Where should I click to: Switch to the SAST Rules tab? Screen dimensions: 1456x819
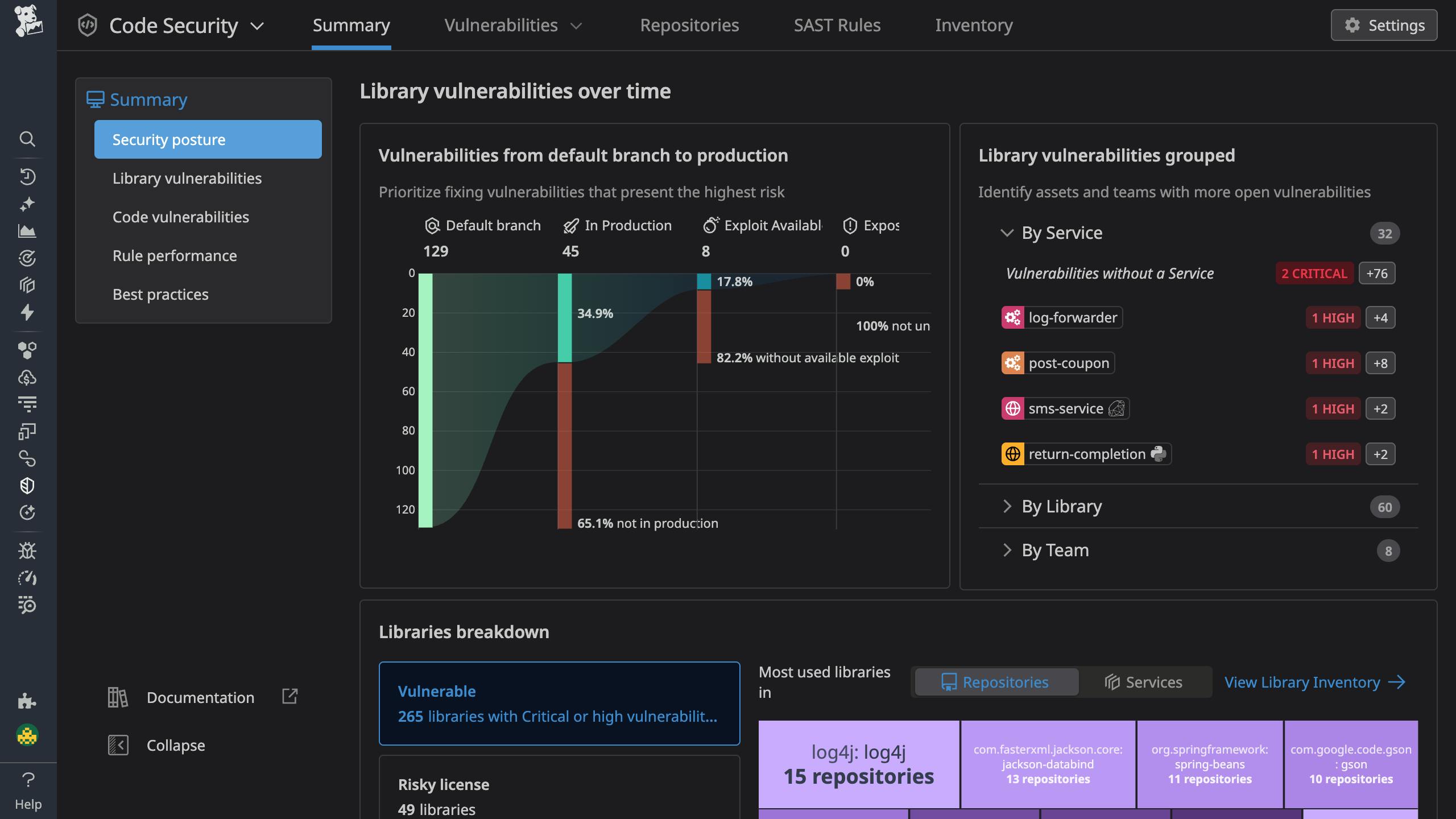(837, 25)
